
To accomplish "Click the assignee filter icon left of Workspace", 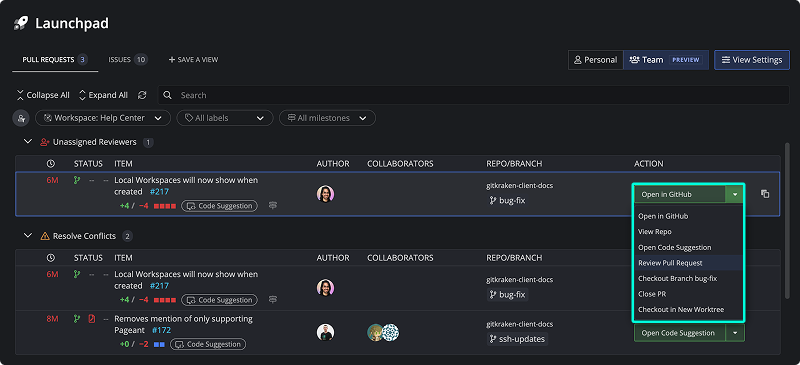I will pyautogui.click(x=21, y=118).
